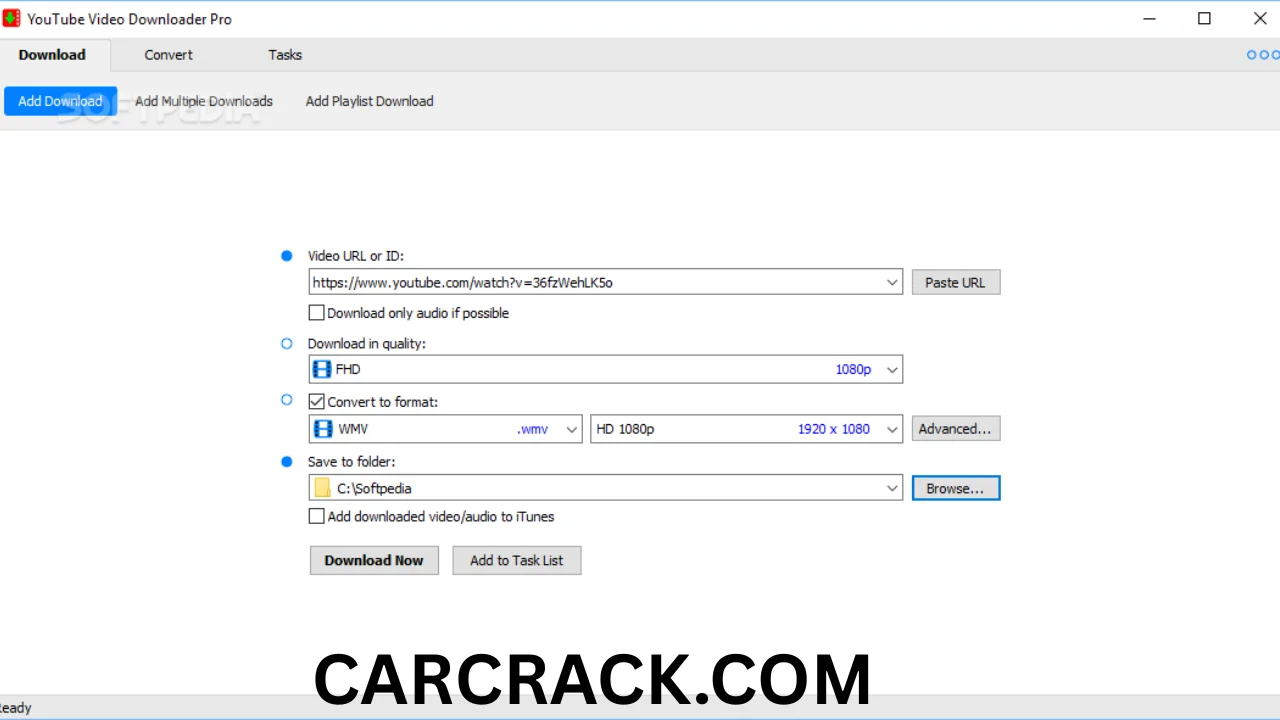1280x720 pixels.
Task: Uncheck the Convert to format checkbox
Action: [317, 402]
